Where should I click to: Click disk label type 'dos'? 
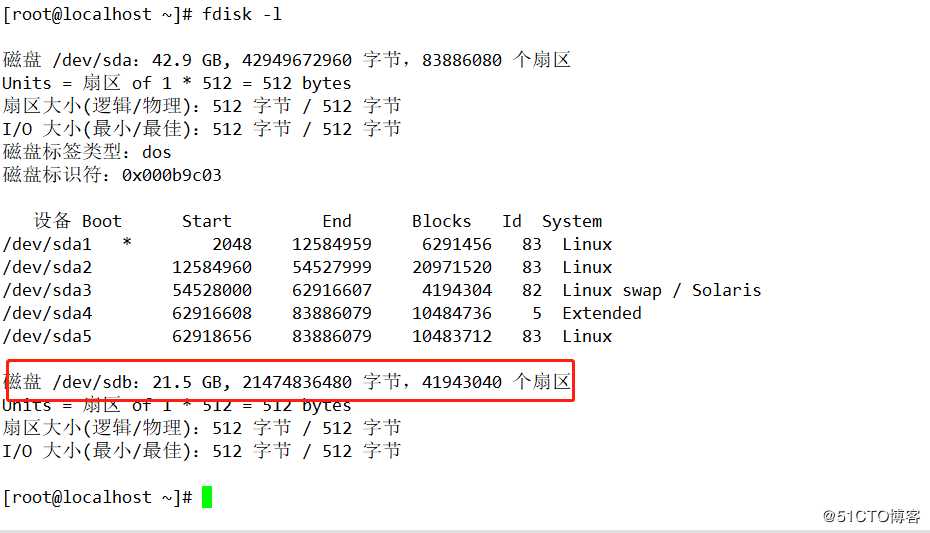click(x=157, y=152)
